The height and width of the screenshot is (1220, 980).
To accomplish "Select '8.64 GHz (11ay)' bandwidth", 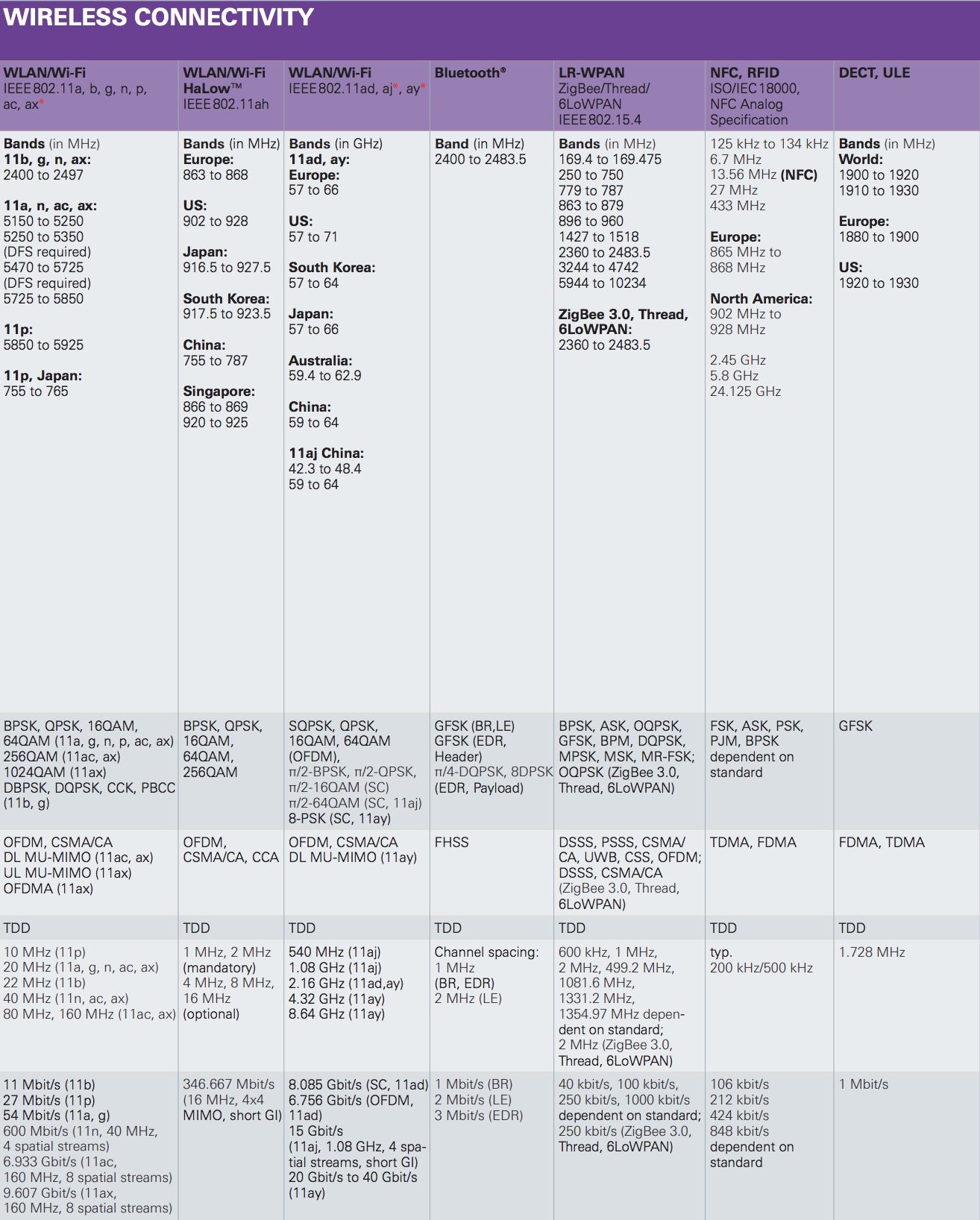I will click(x=337, y=1014).
